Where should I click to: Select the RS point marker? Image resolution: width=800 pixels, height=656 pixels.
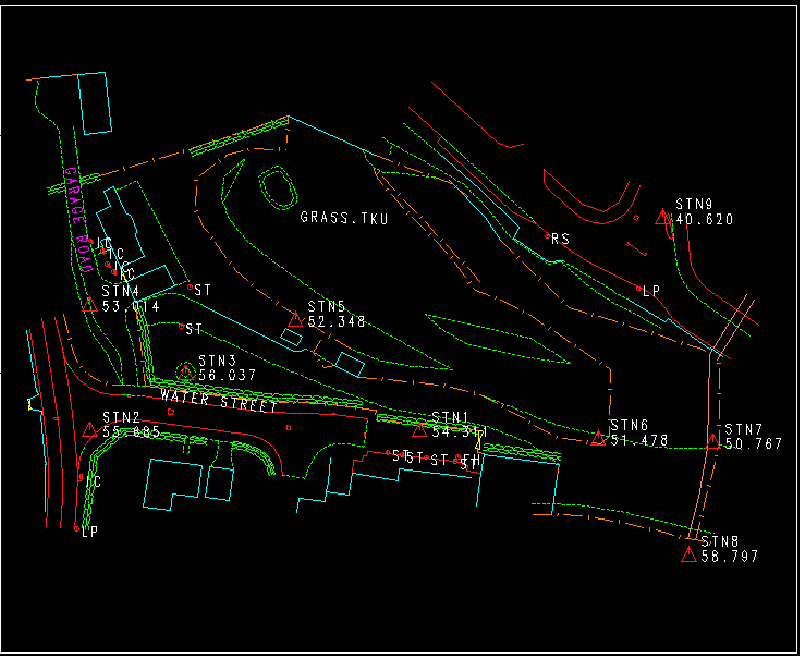point(546,235)
